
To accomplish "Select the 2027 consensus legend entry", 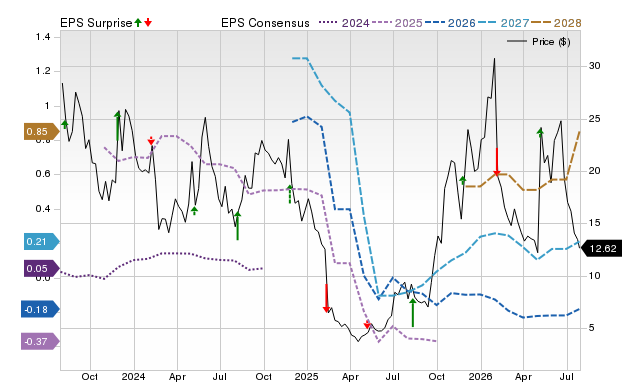I will tap(503, 23).
